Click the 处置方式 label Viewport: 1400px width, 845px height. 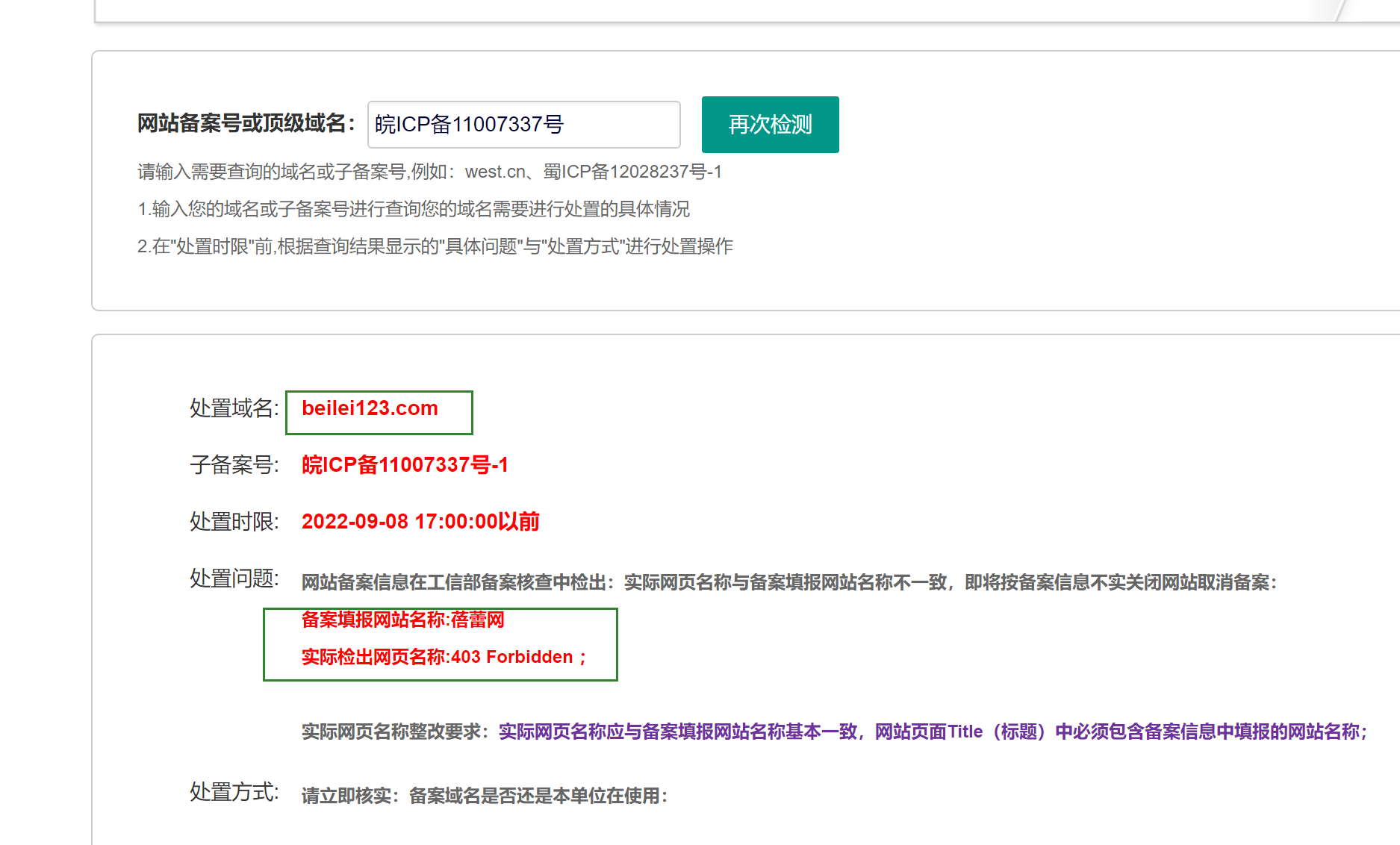click(x=234, y=793)
